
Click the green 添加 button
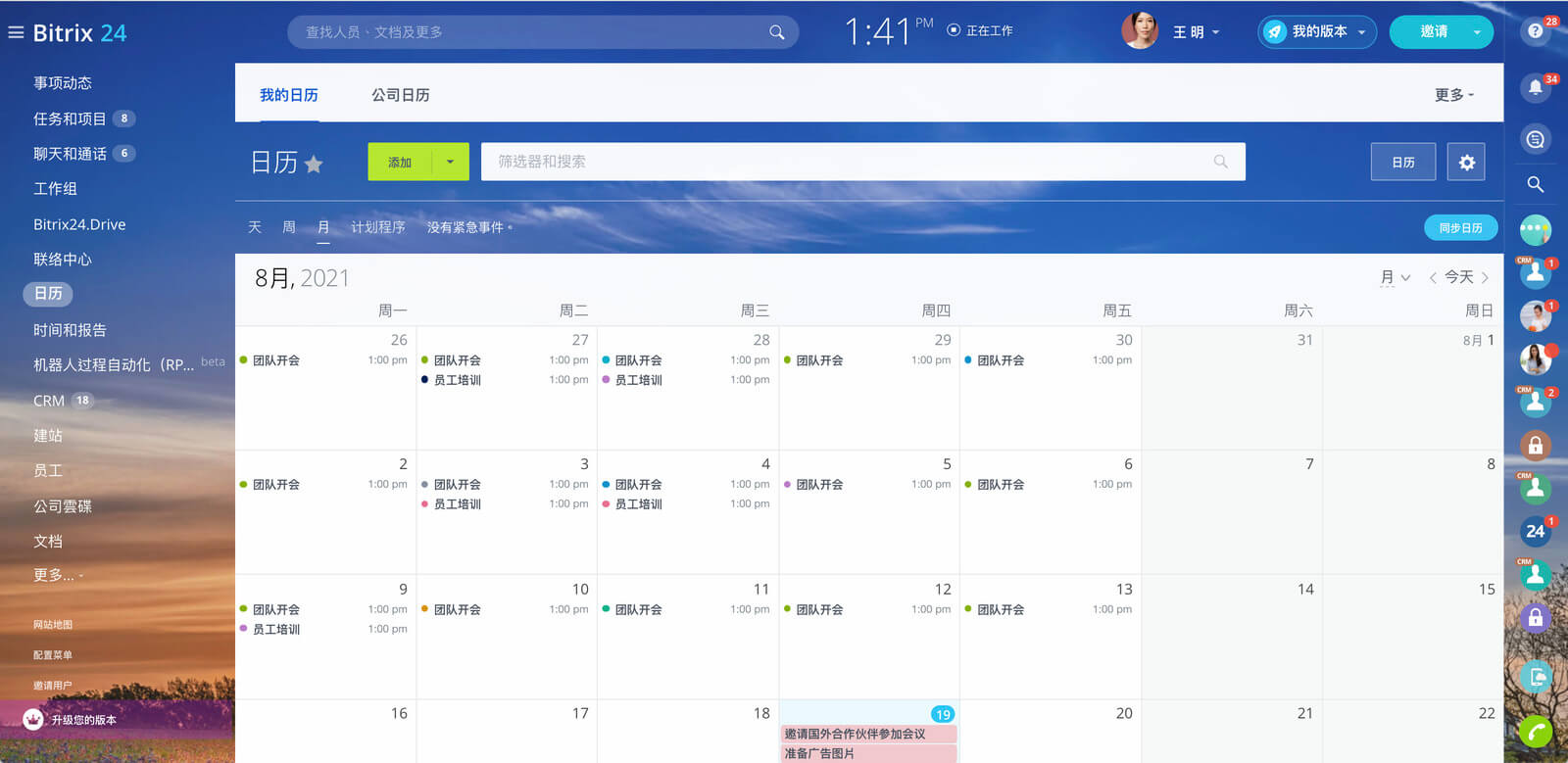(400, 162)
